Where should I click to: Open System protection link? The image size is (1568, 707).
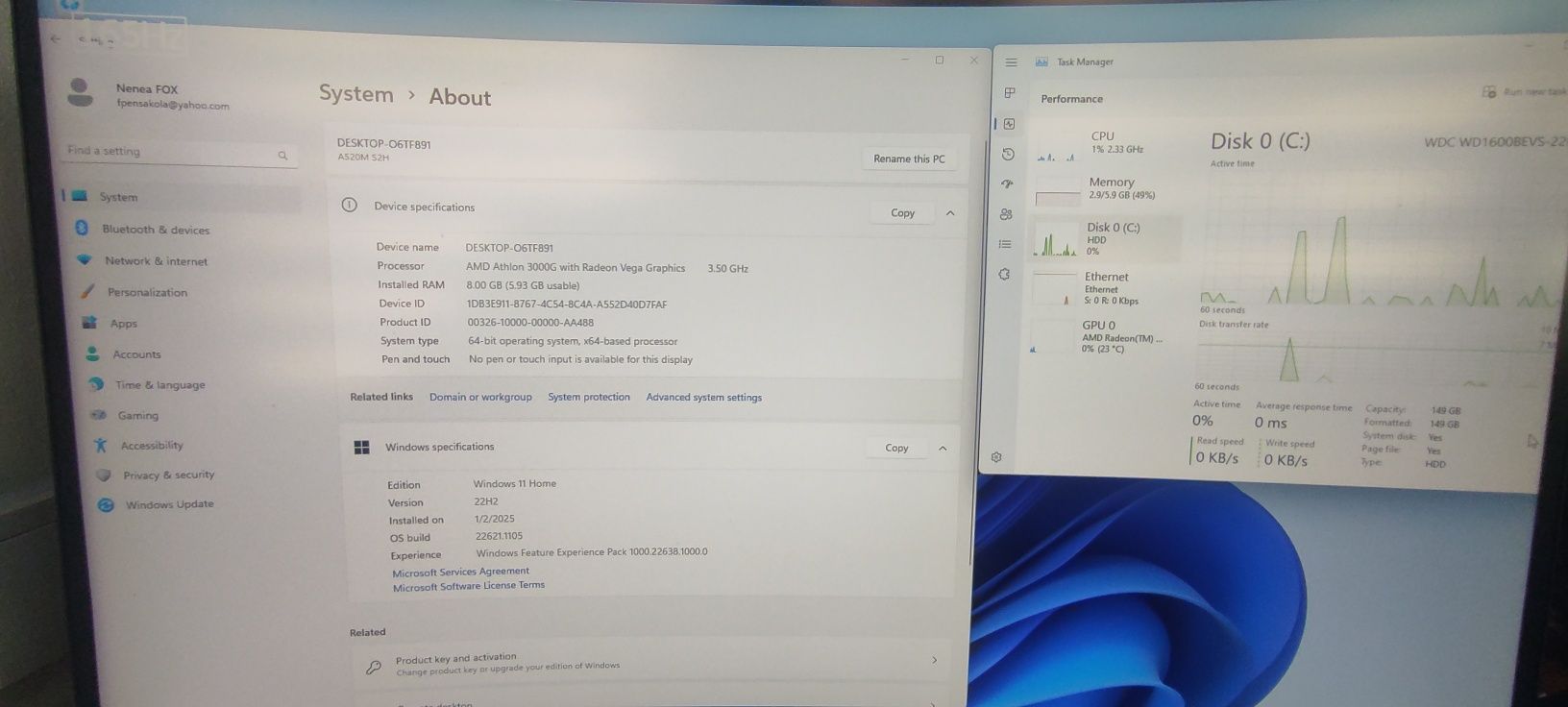[589, 397]
